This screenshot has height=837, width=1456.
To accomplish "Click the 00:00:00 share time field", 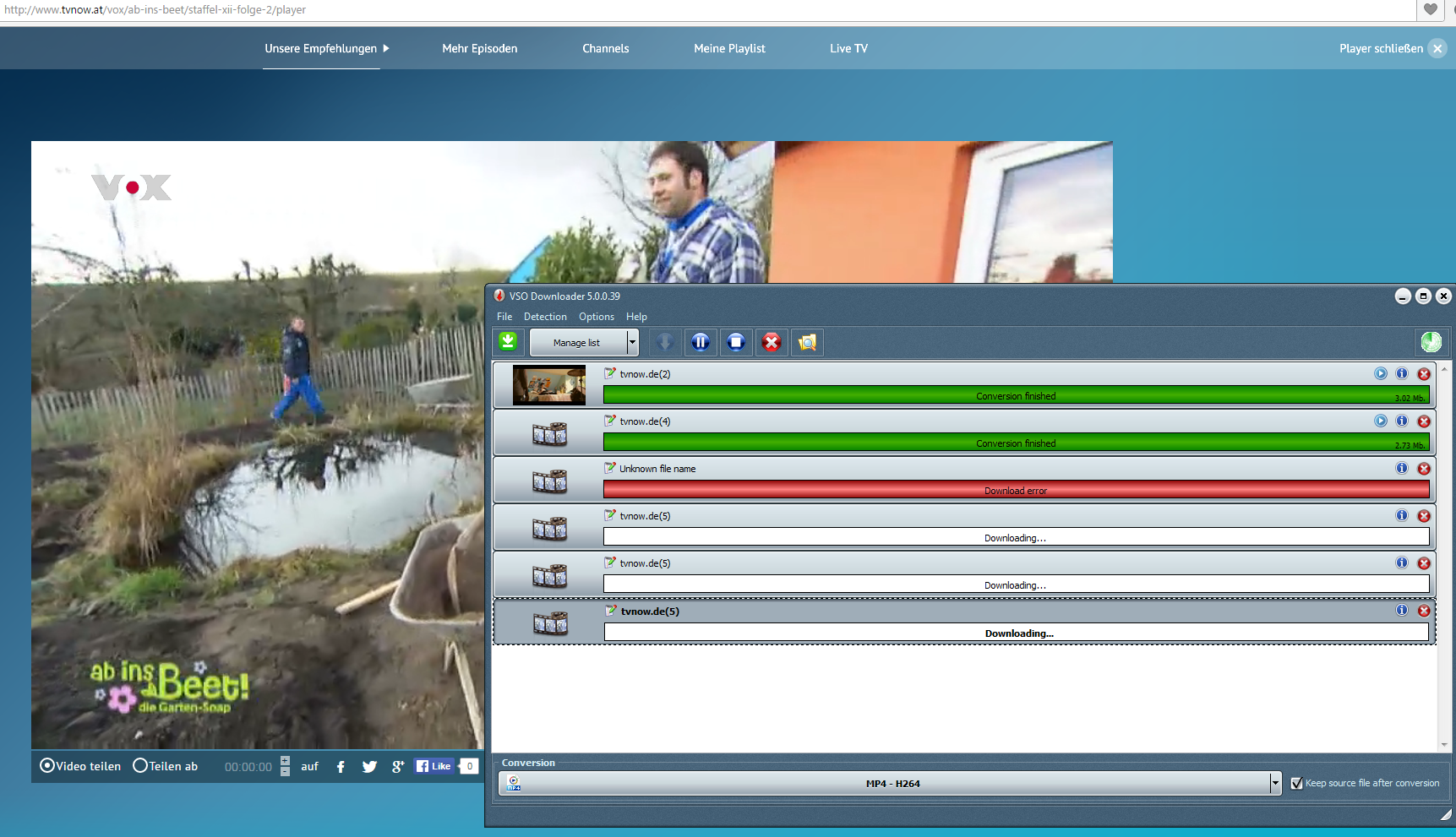I will 248,767.
